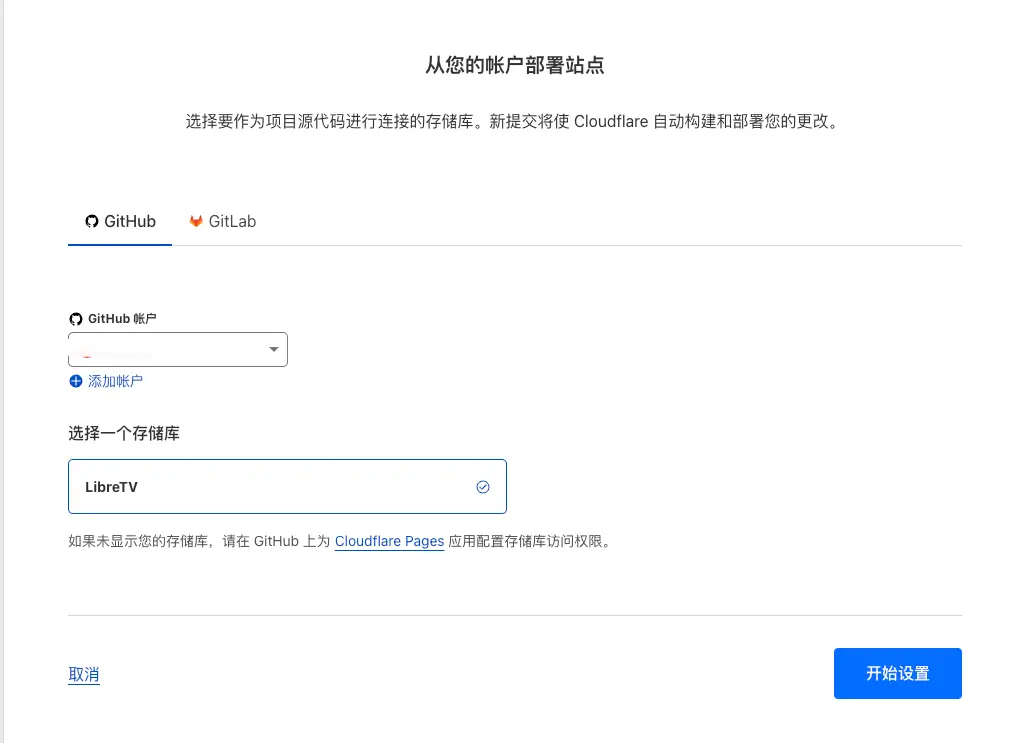
Task: Click the heading 从您的帐户部署站点
Action: click(515, 65)
